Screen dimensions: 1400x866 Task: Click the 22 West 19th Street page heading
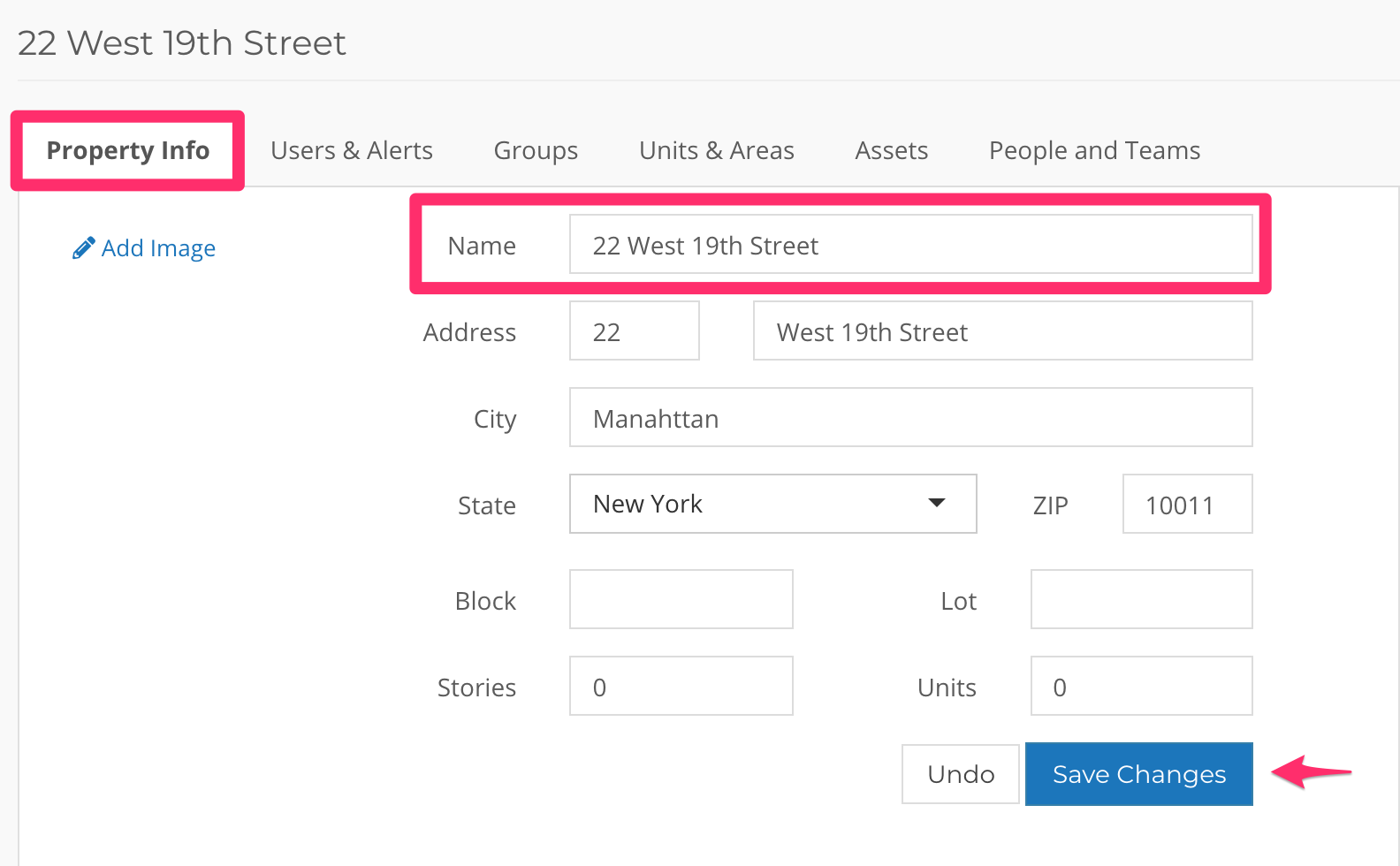182,42
